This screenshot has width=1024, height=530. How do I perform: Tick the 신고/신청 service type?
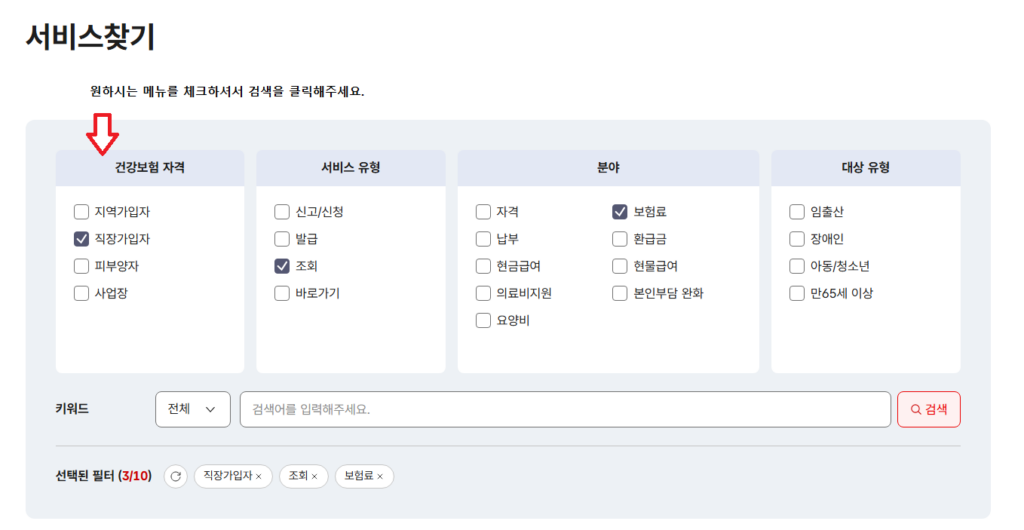tap(281, 211)
